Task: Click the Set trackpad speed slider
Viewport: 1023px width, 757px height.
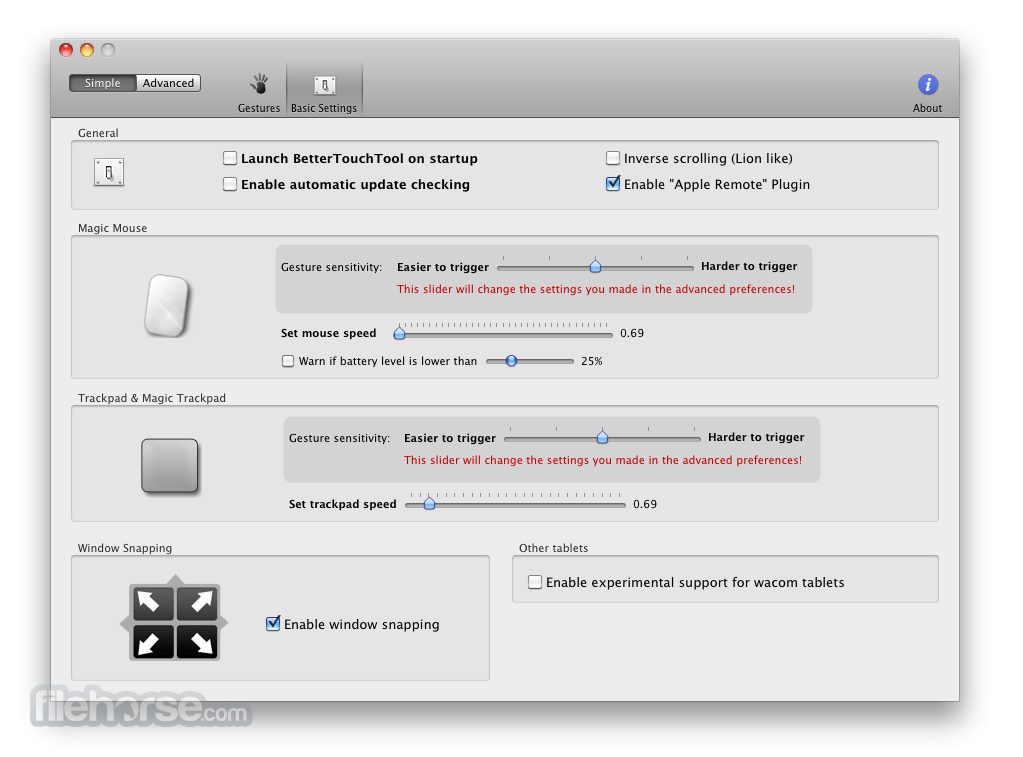Action: coord(515,504)
